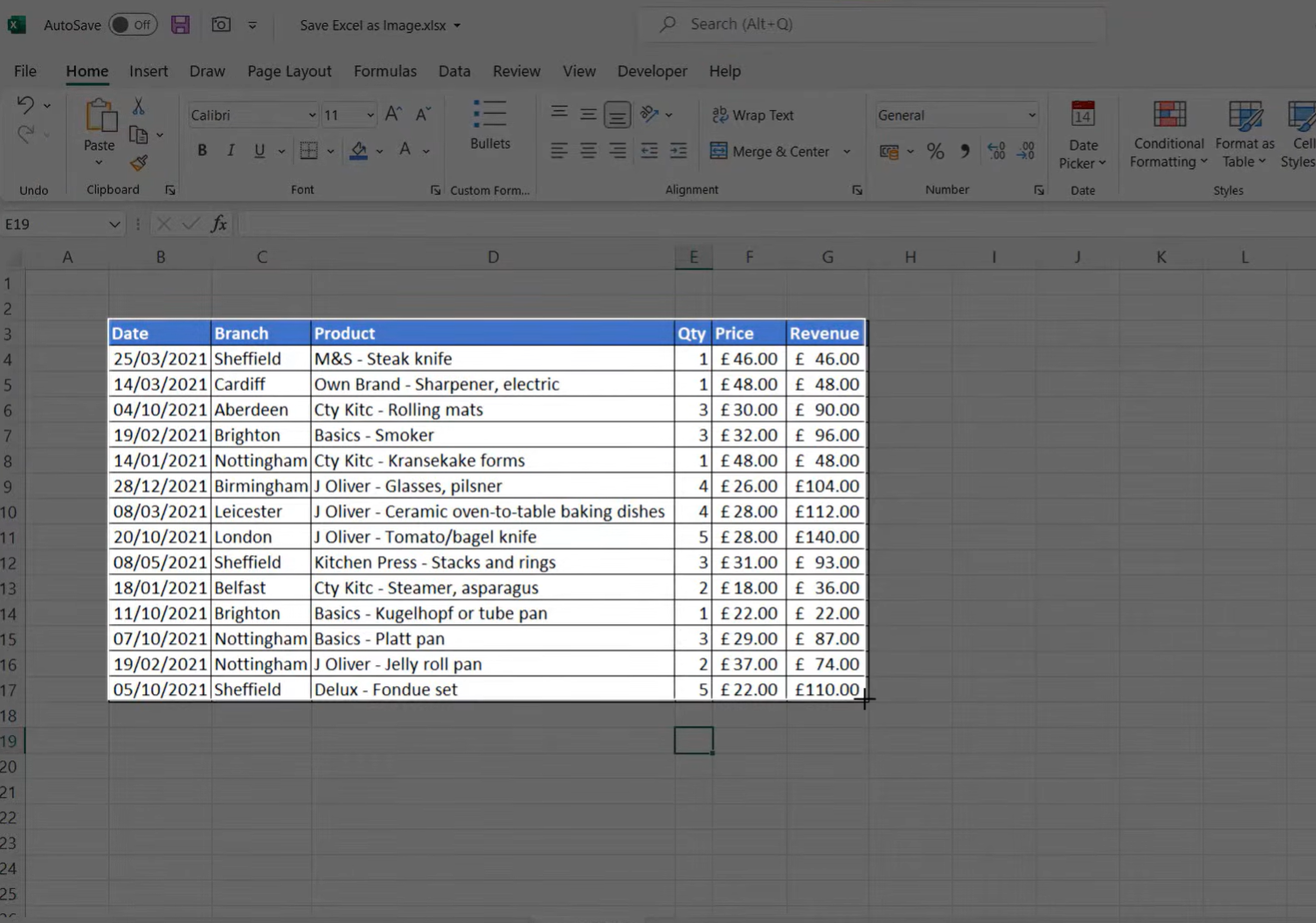This screenshot has width=1316, height=923.
Task: Select column D header
Action: [493, 257]
